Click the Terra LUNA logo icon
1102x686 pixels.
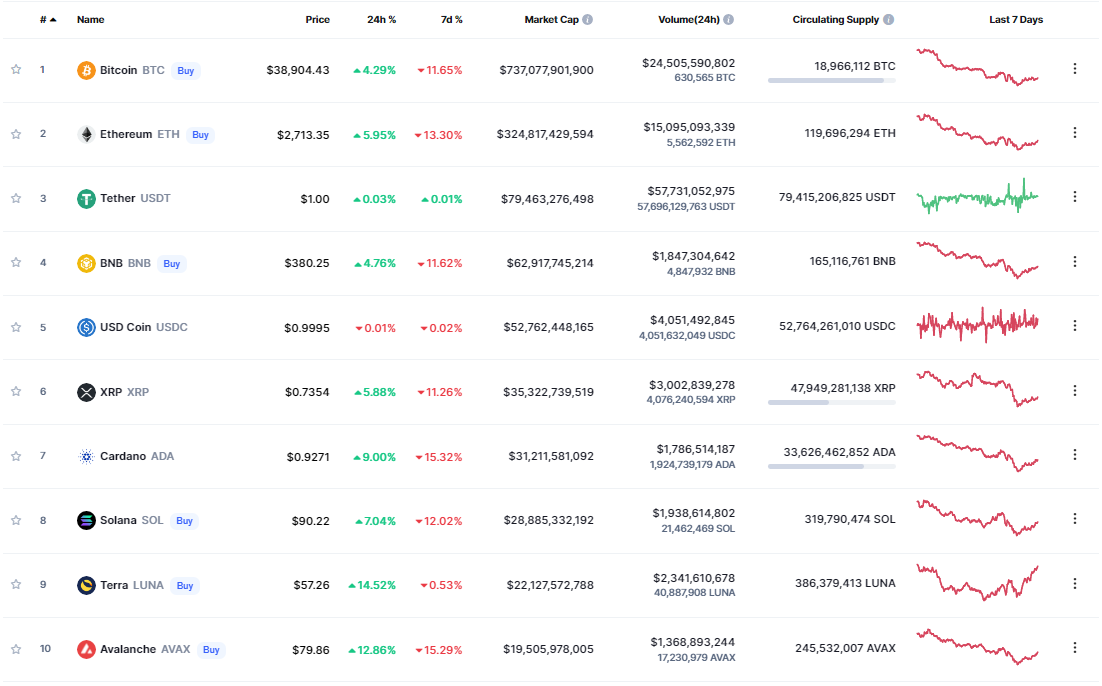coord(86,585)
